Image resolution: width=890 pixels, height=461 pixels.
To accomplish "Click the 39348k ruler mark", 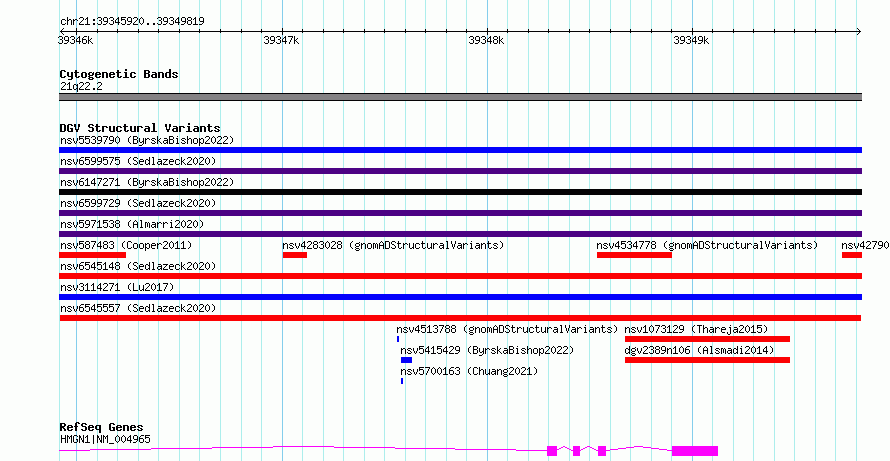I will [x=486, y=40].
